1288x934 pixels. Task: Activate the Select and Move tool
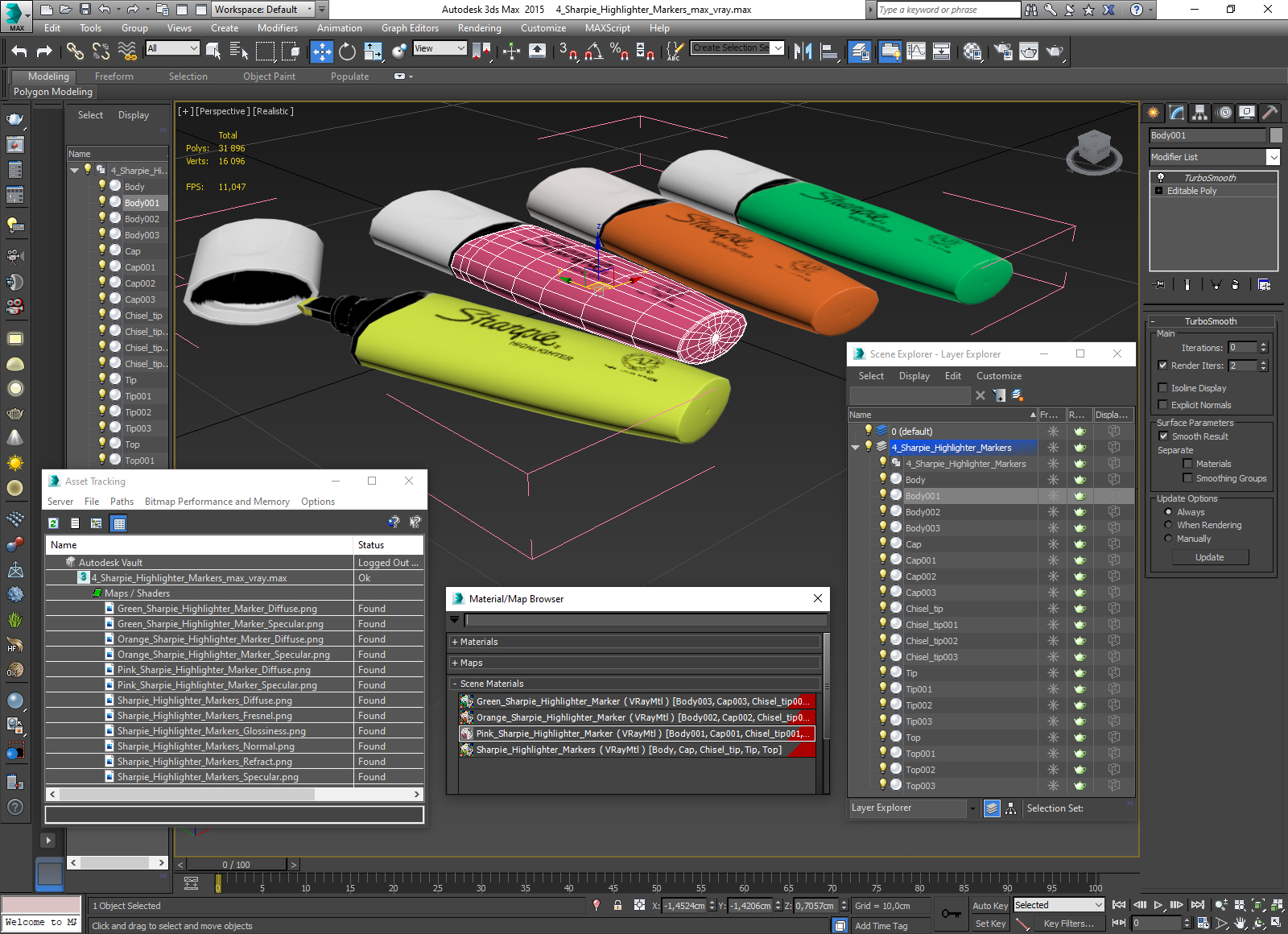tap(322, 52)
